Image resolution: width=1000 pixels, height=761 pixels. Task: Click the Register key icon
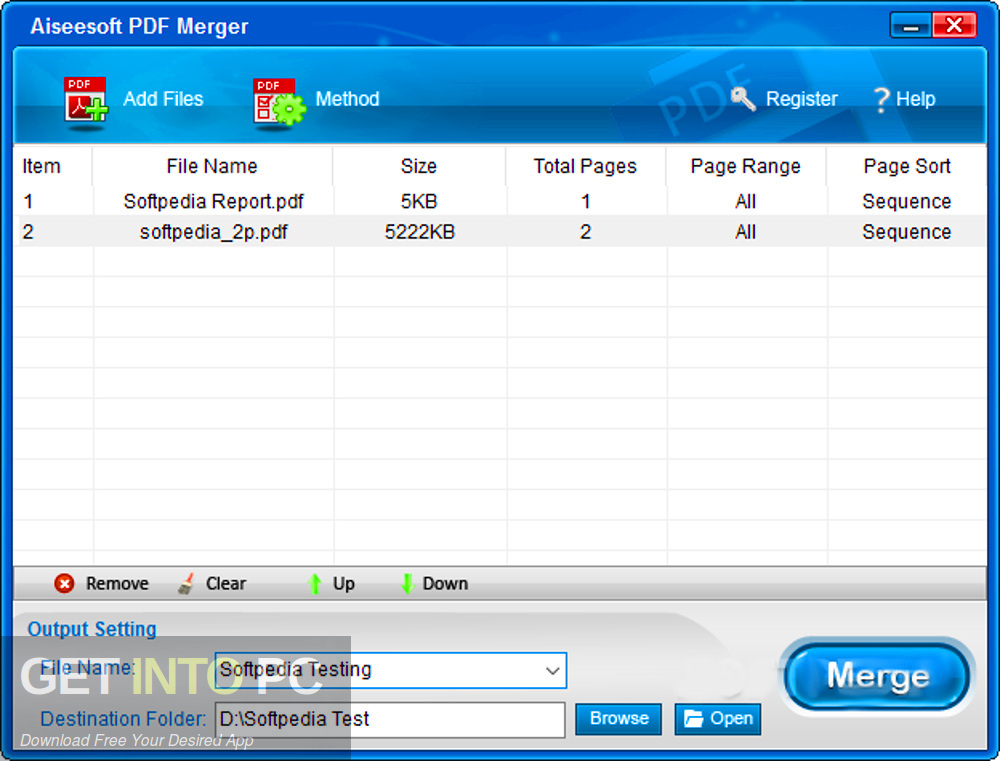click(743, 99)
